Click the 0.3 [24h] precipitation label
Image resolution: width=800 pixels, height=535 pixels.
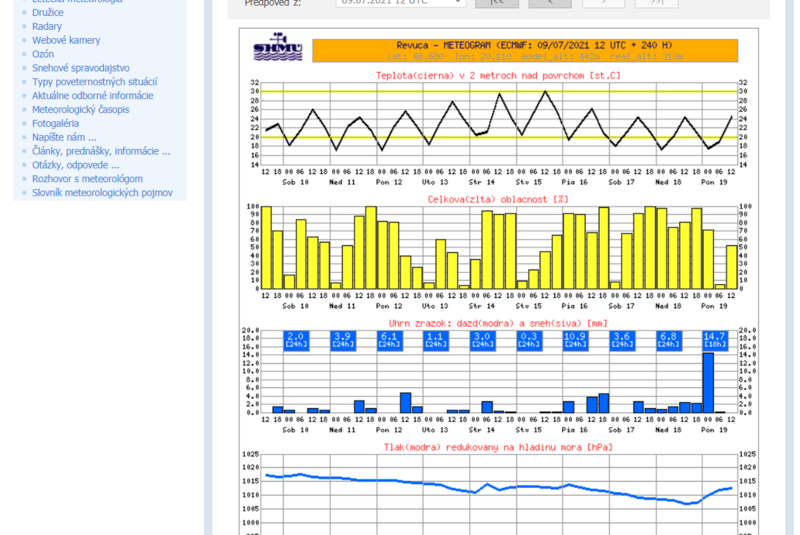pos(529,340)
